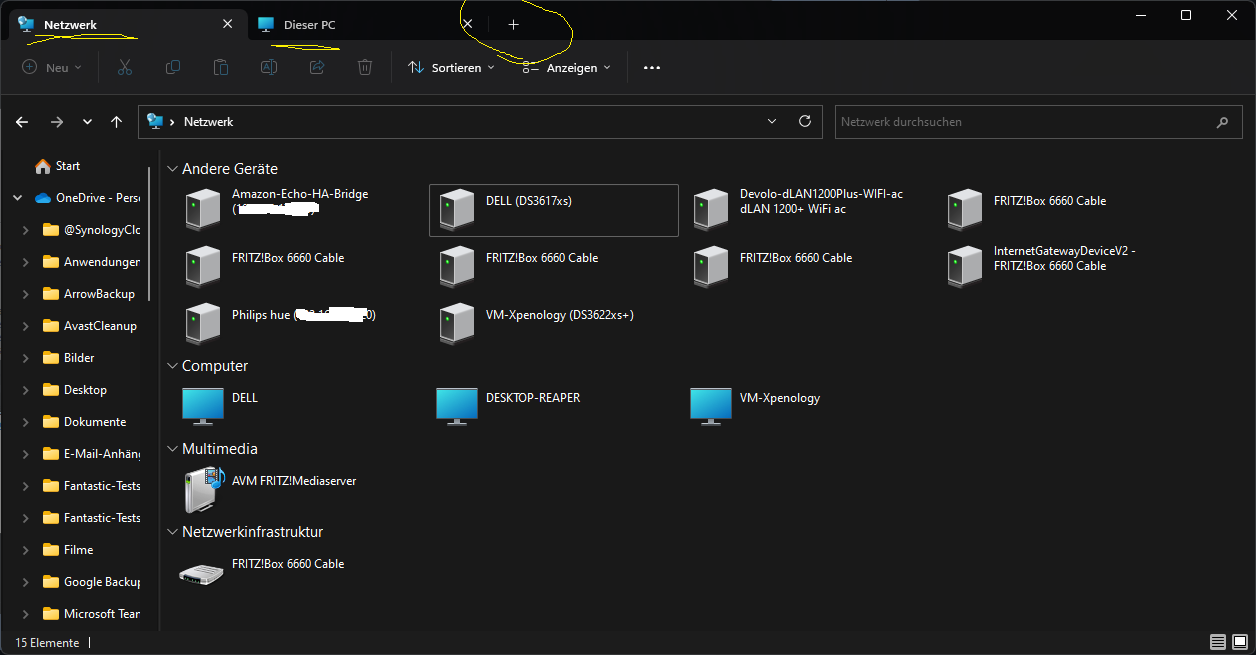Expand the Bilder folder chevron
Image resolution: width=1256 pixels, height=655 pixels.
click(x=26, y=358)
